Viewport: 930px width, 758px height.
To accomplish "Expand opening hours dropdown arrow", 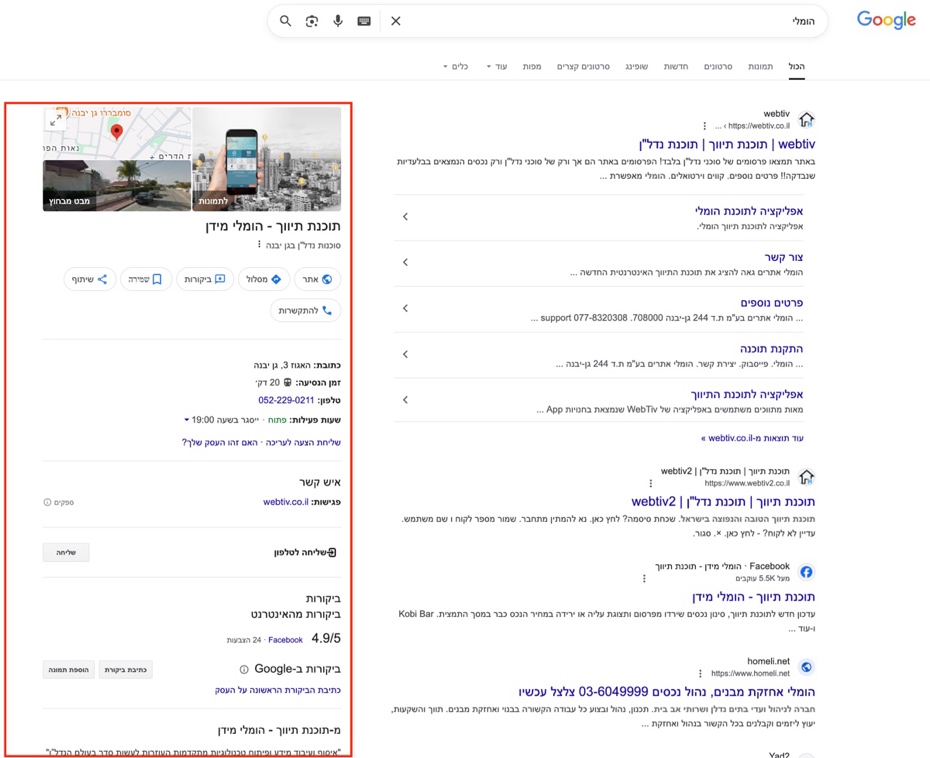I will pos(186,420).
